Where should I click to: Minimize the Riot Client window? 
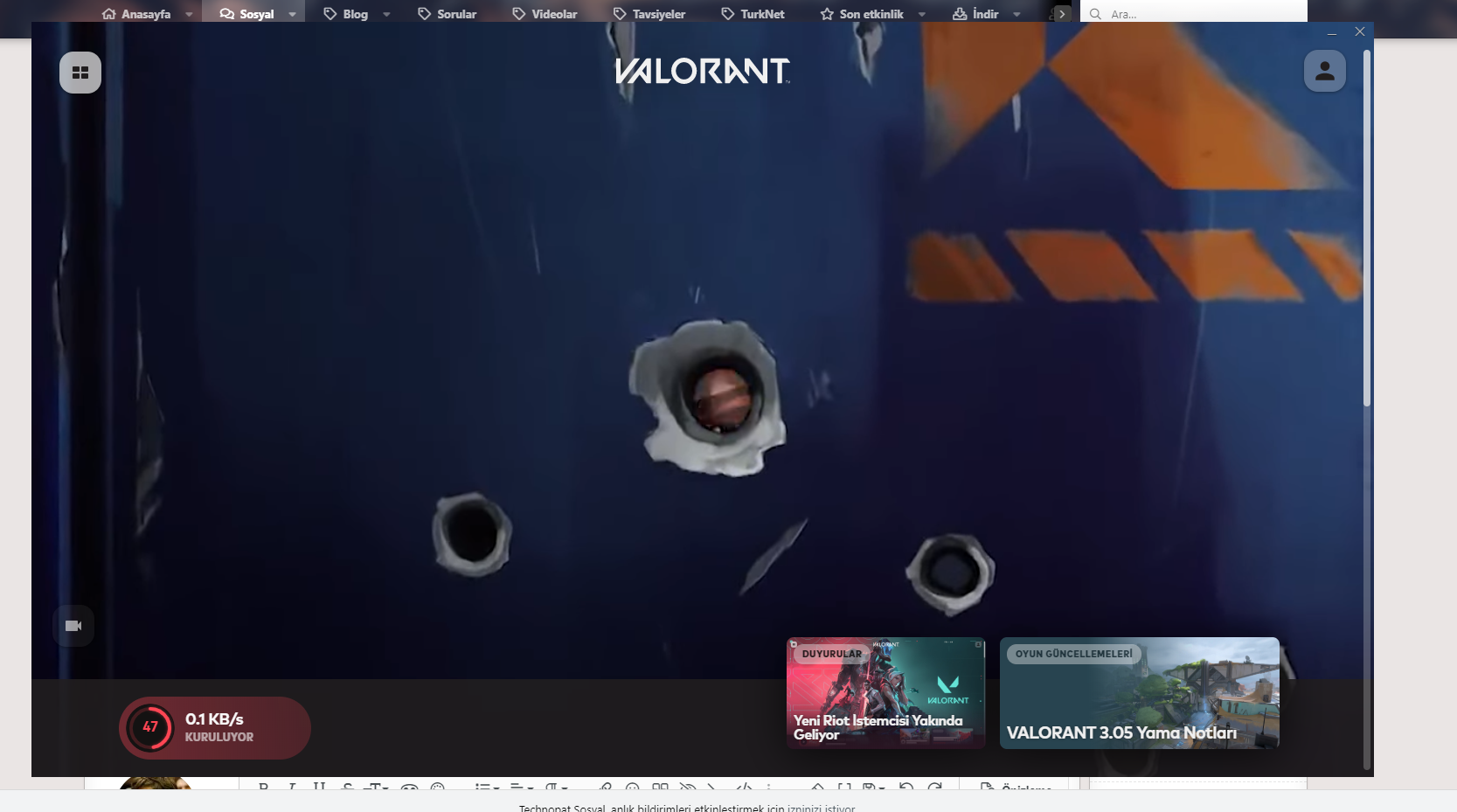[x=1332, y=32]
